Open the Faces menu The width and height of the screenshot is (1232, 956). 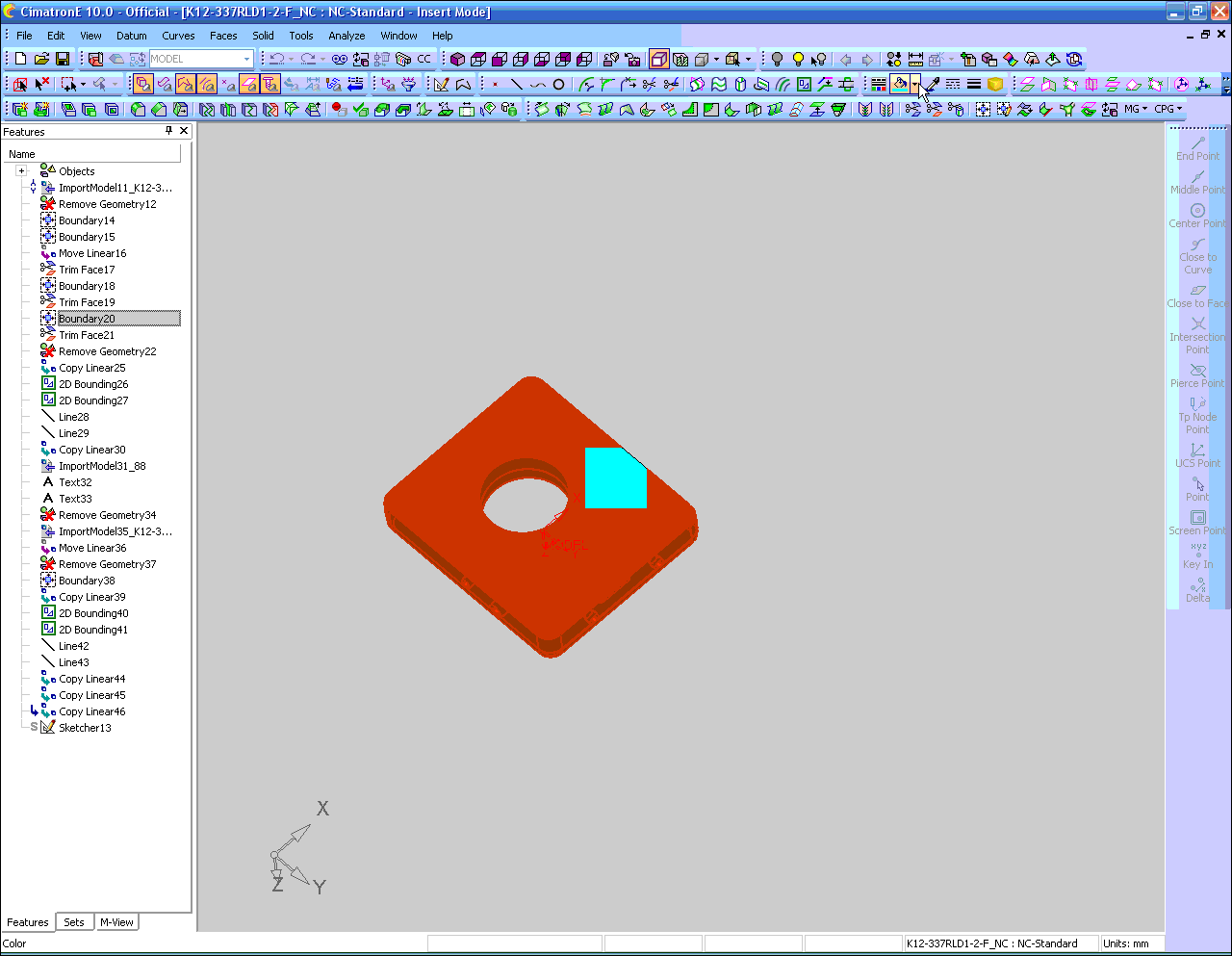pyautogui.click(x=223, y=36)
